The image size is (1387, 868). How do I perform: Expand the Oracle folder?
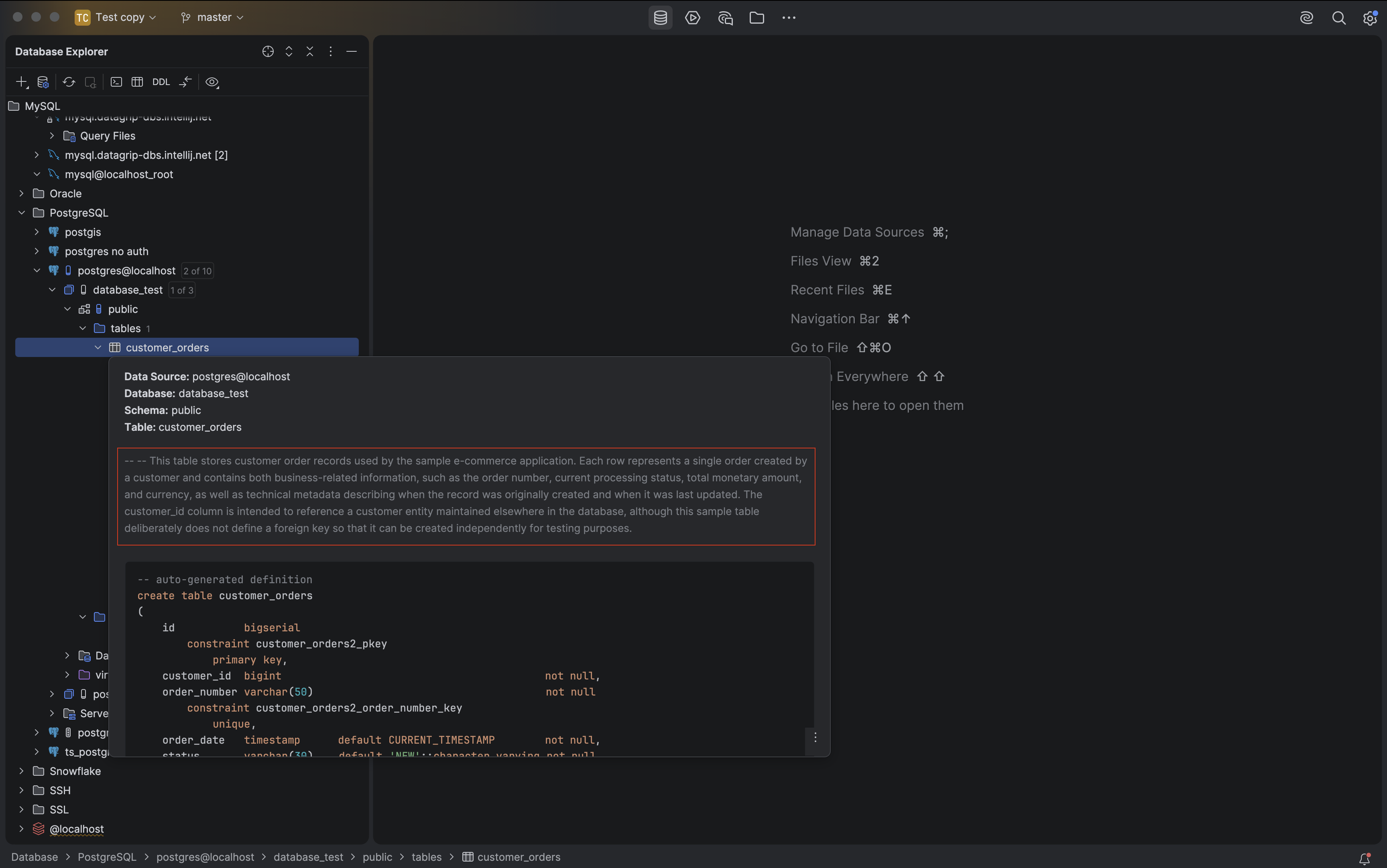pyautogui.click(x=21, y=193)
